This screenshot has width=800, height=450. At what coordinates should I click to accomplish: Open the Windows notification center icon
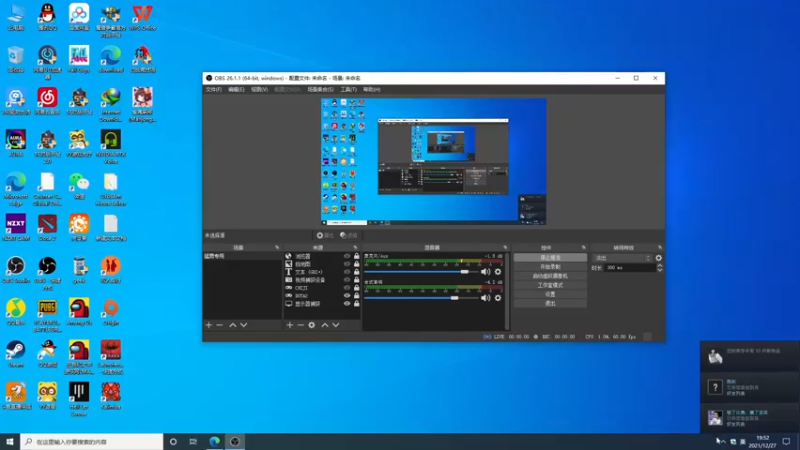(786, 441)
